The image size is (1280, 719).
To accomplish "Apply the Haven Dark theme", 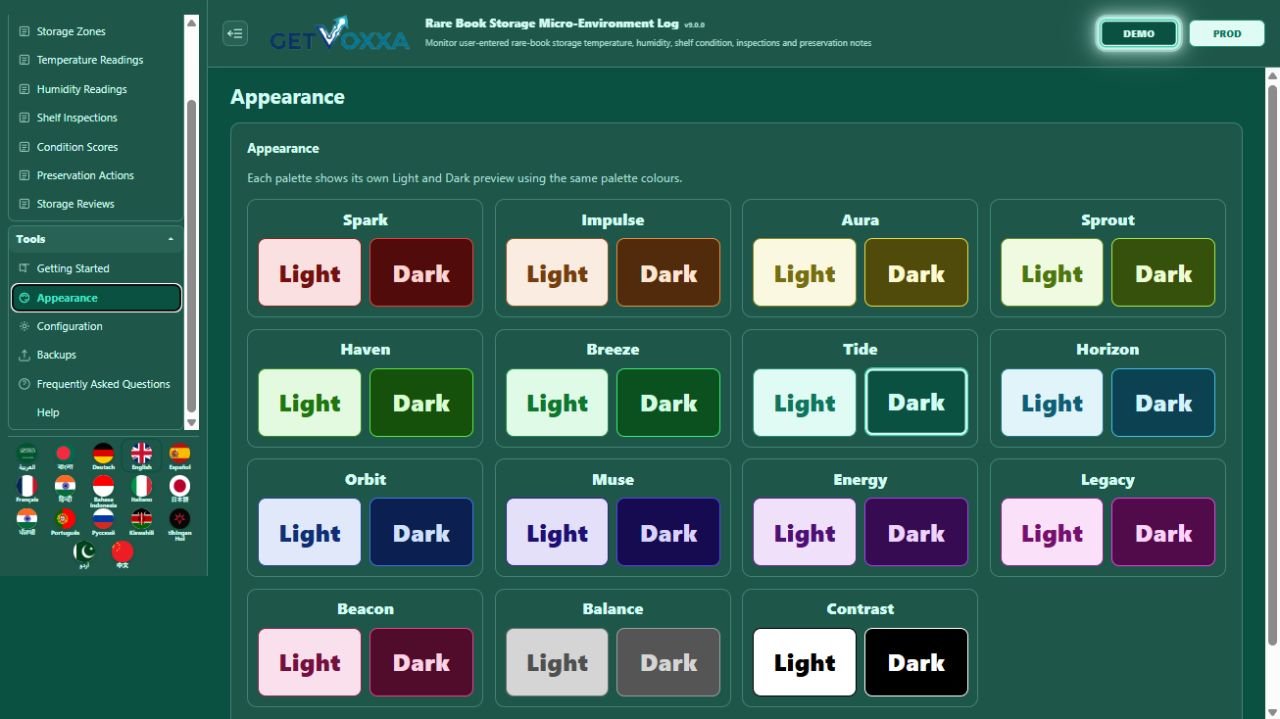I will (421, 403).
